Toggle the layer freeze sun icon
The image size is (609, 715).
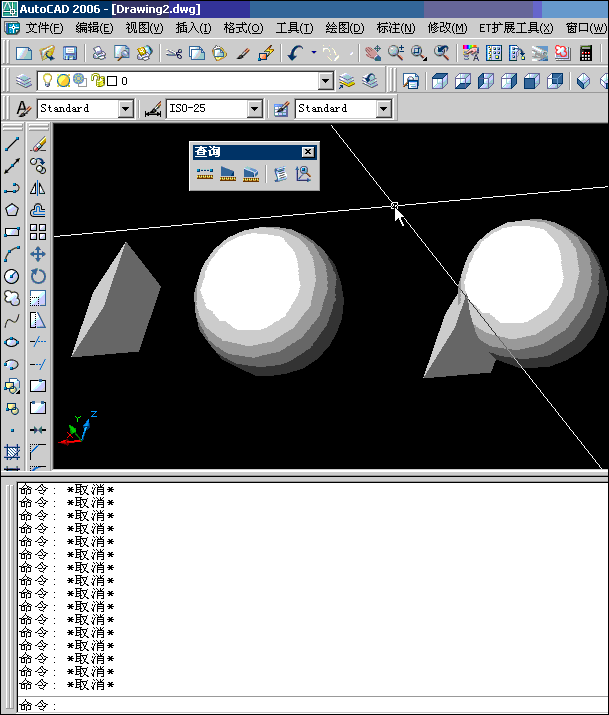tap(63, 81)
